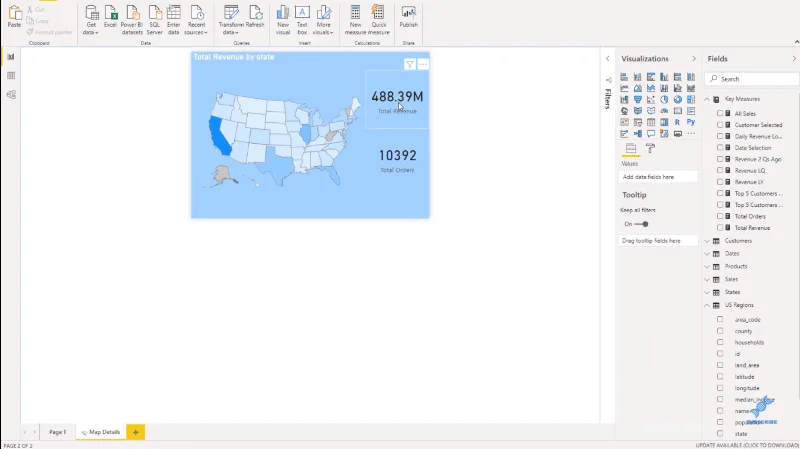Select the Donut chart visualization icon
Viewport: 800px width, 449px height.
tap(678, 99)
